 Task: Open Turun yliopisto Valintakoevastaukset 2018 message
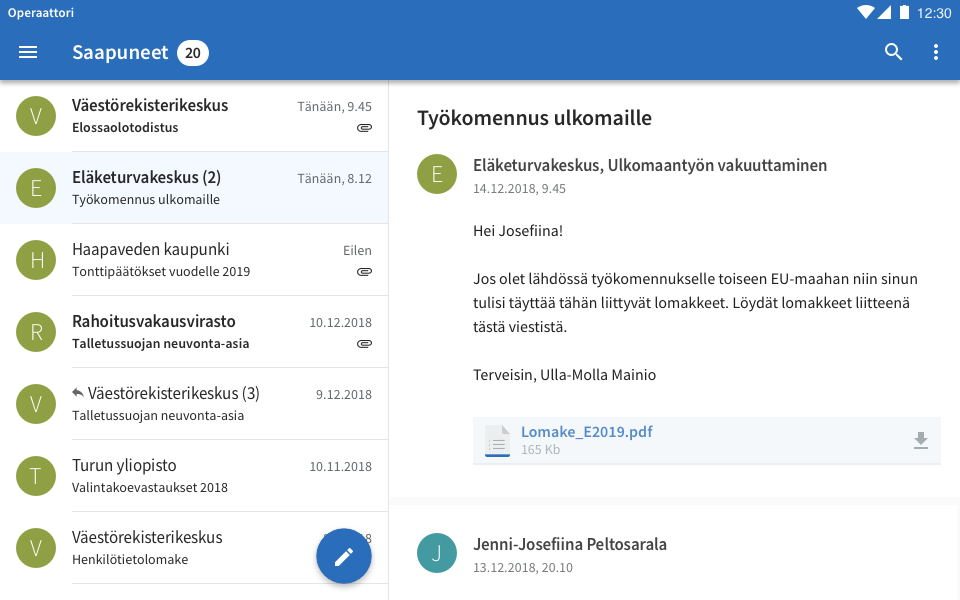200,476
